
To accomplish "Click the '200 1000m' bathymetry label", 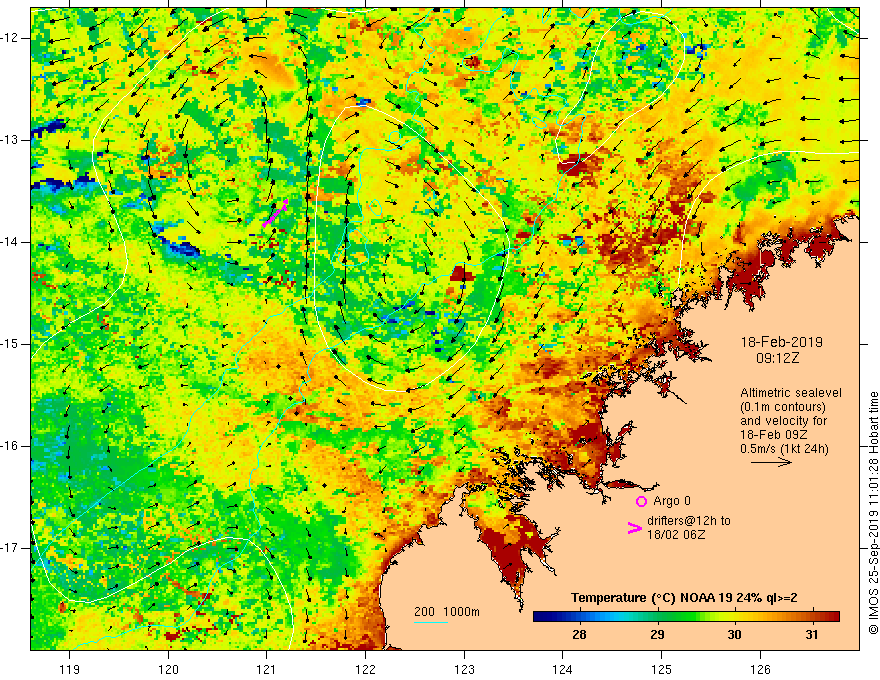I will [447, 612].
